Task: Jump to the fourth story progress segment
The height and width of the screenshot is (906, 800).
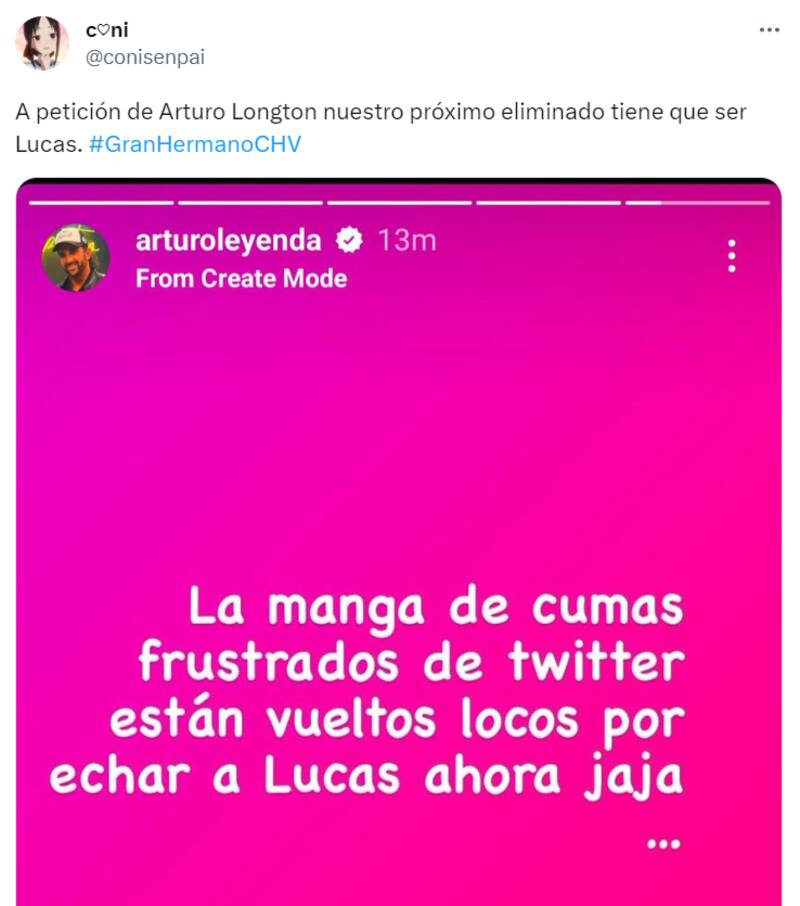Action: 548,203
